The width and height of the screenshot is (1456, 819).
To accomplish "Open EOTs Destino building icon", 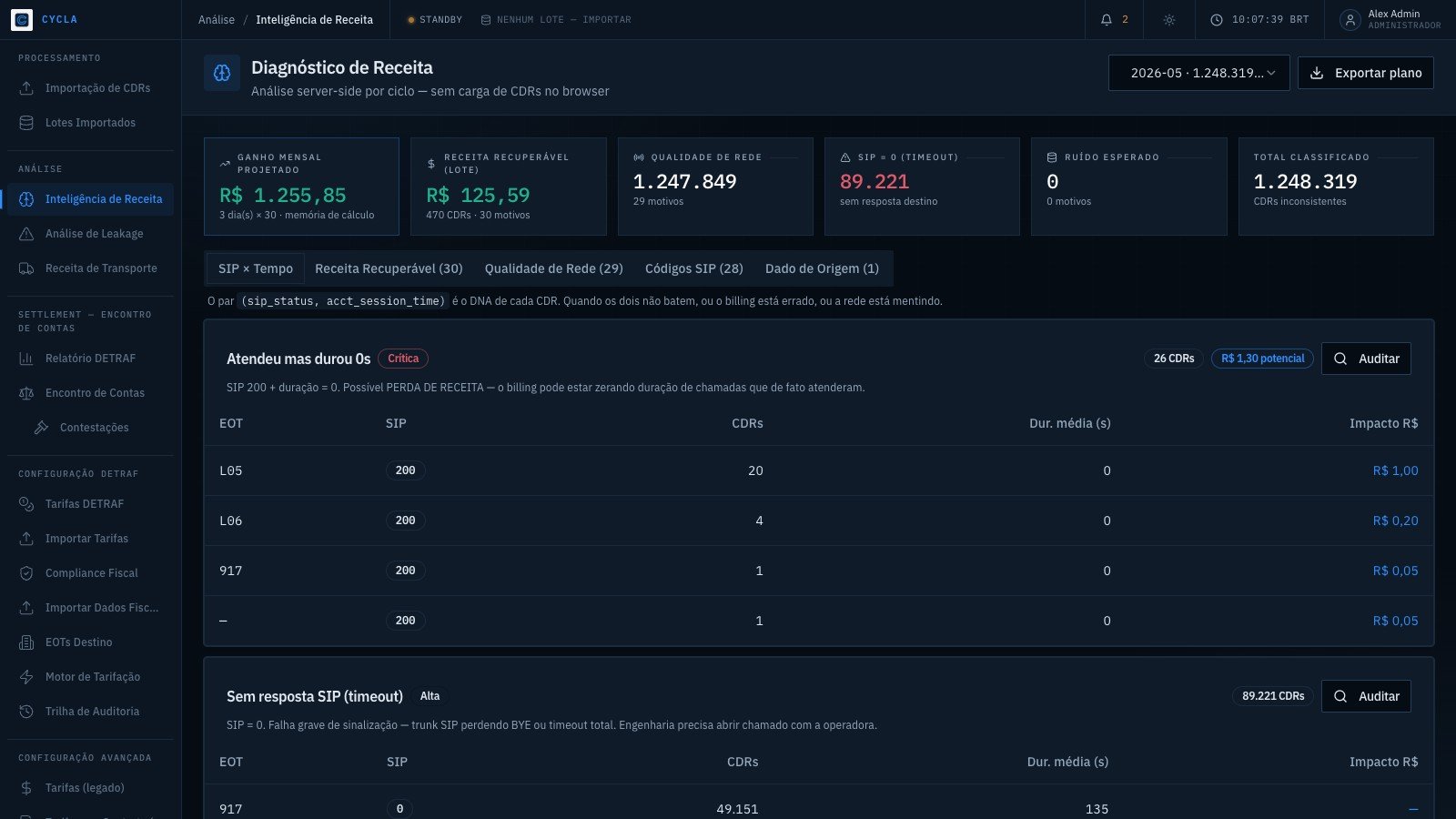I will [26, 642].
